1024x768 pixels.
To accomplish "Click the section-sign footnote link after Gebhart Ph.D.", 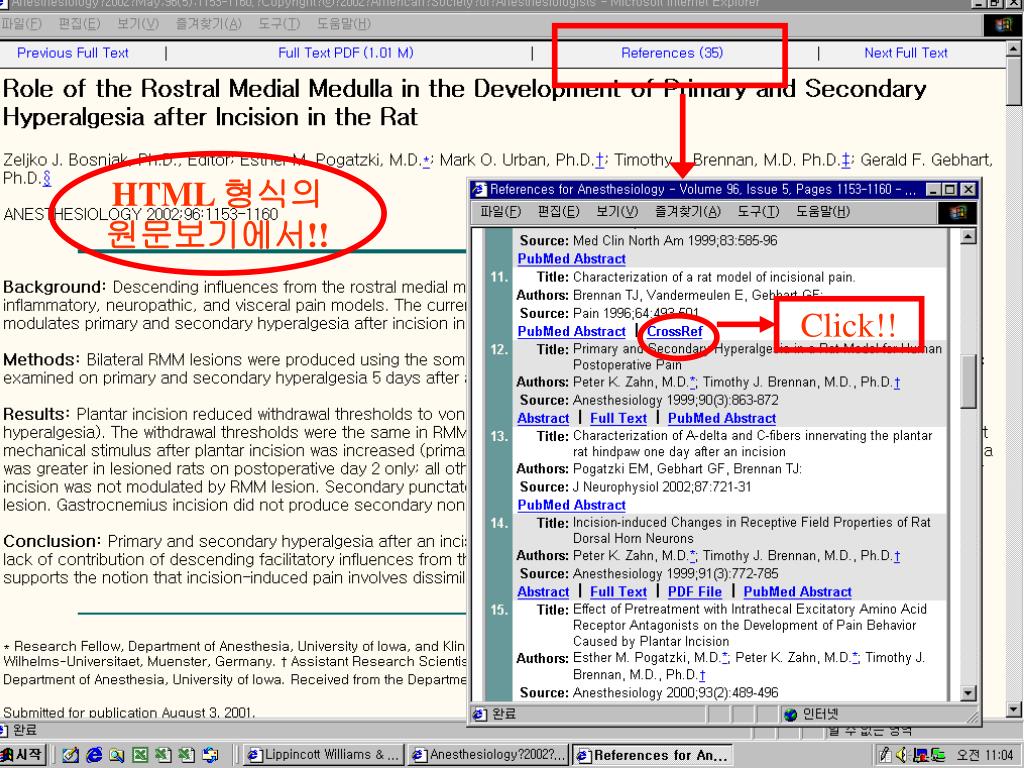I will tap(46, 178).
